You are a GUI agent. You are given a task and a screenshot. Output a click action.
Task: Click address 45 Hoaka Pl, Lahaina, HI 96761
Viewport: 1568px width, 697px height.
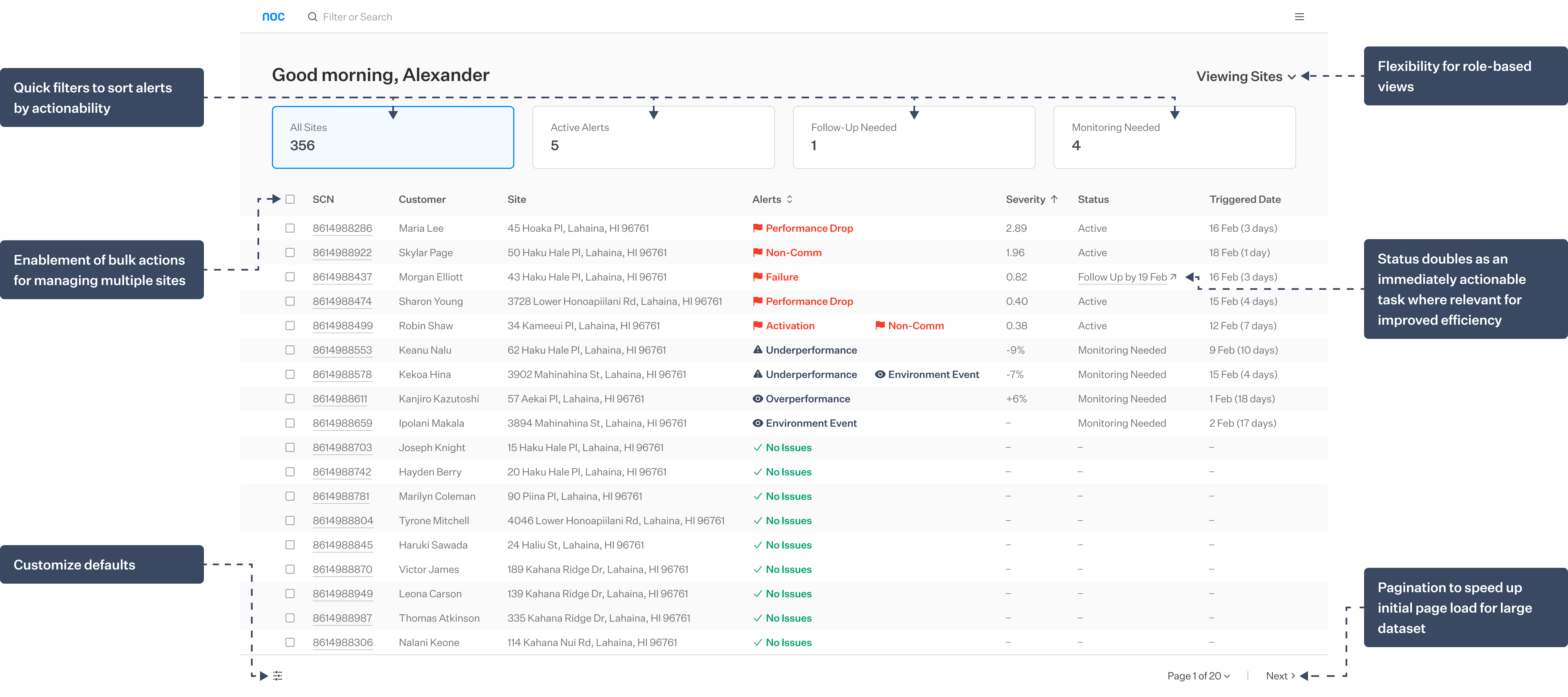click(578, 228)
